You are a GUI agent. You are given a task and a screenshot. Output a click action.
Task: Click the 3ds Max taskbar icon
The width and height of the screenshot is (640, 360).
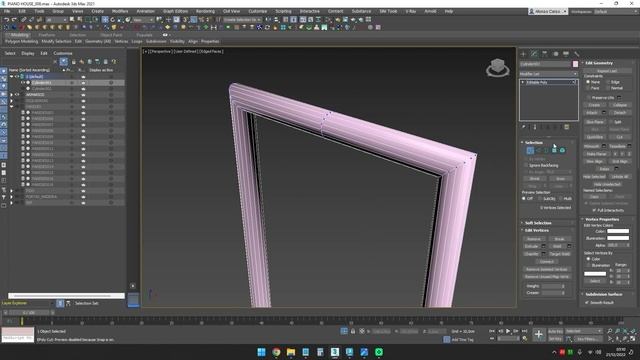click(x=335, y=352)
